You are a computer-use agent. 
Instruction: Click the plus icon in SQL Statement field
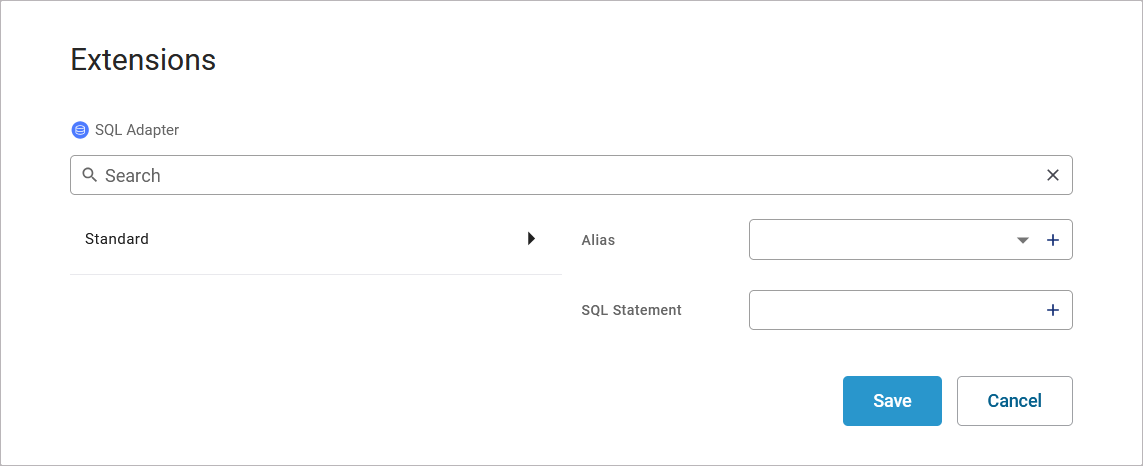coord(1052,311)
